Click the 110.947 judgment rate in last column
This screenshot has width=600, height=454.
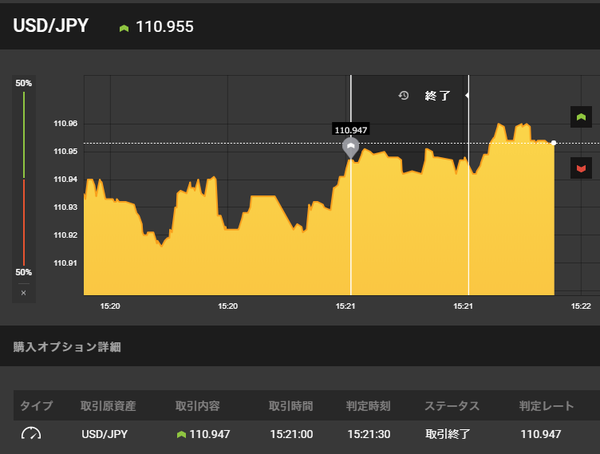[541, 434]
